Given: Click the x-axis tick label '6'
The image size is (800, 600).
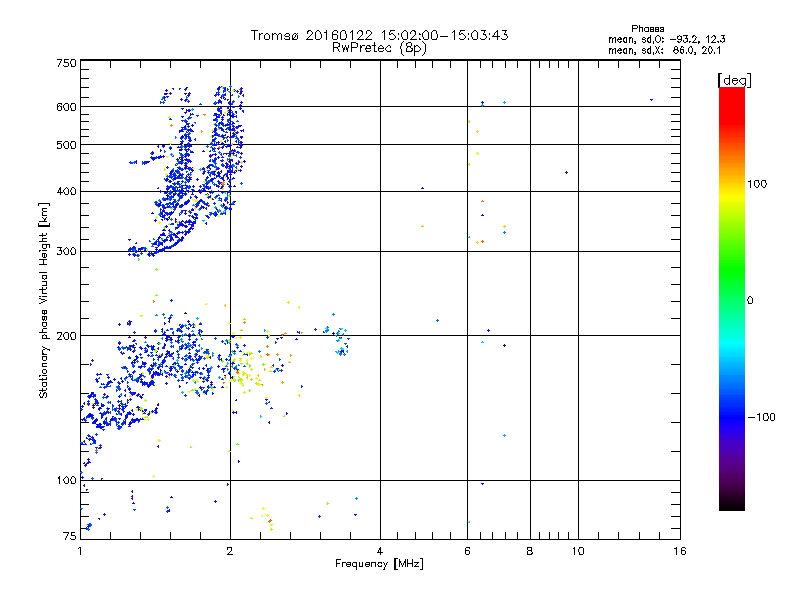Looking at the screenshot, I should tap(467, 551).
